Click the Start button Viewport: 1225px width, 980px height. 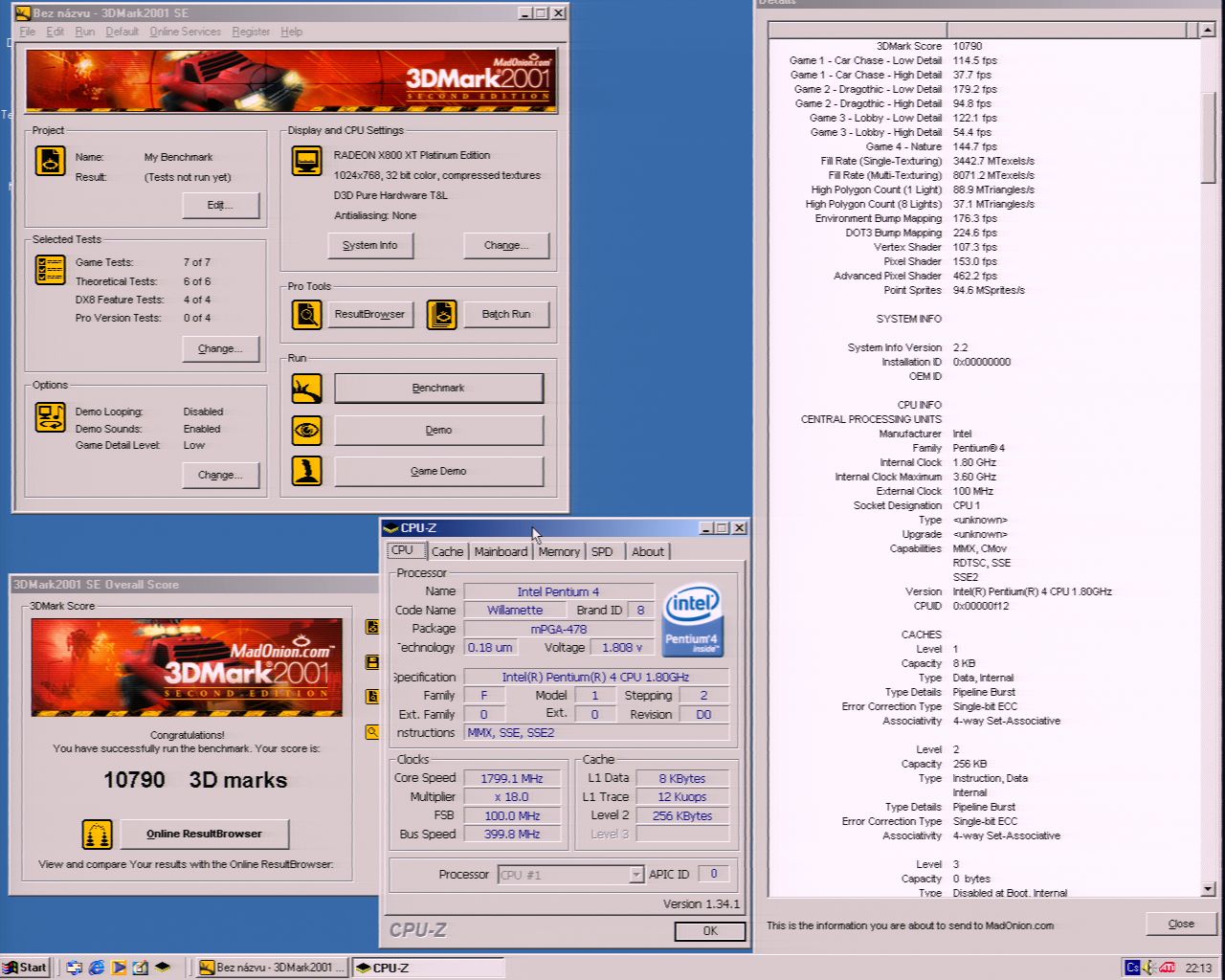point(26,968)
